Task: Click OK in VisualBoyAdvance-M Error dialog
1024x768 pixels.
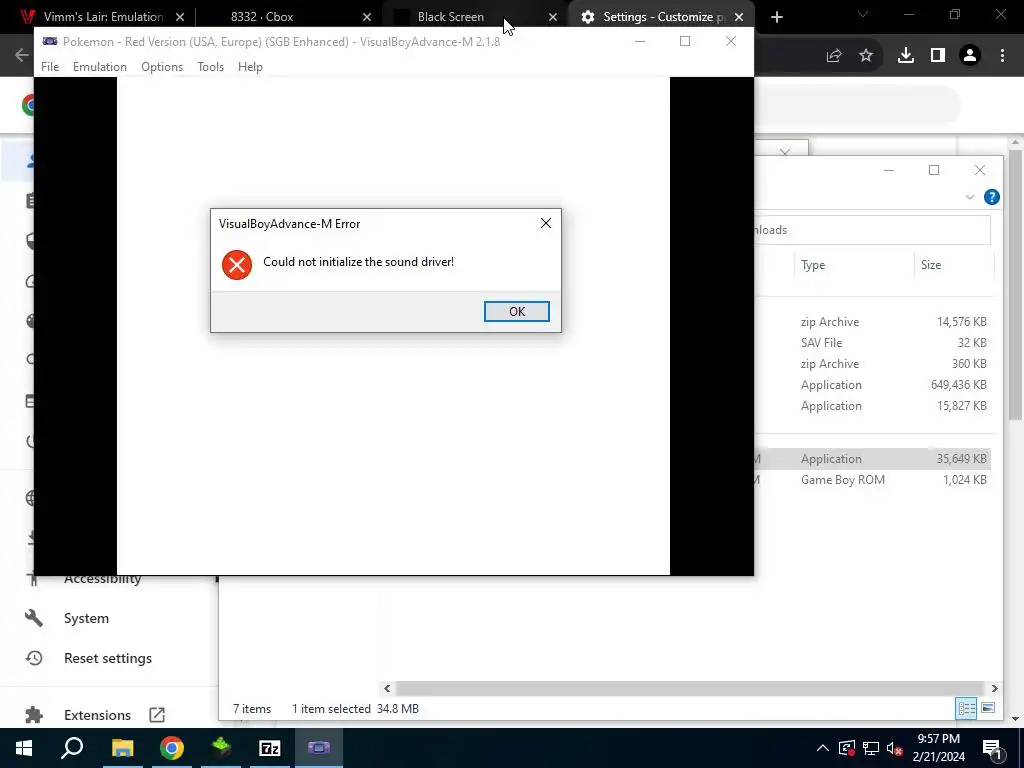Action: [517, 312]
